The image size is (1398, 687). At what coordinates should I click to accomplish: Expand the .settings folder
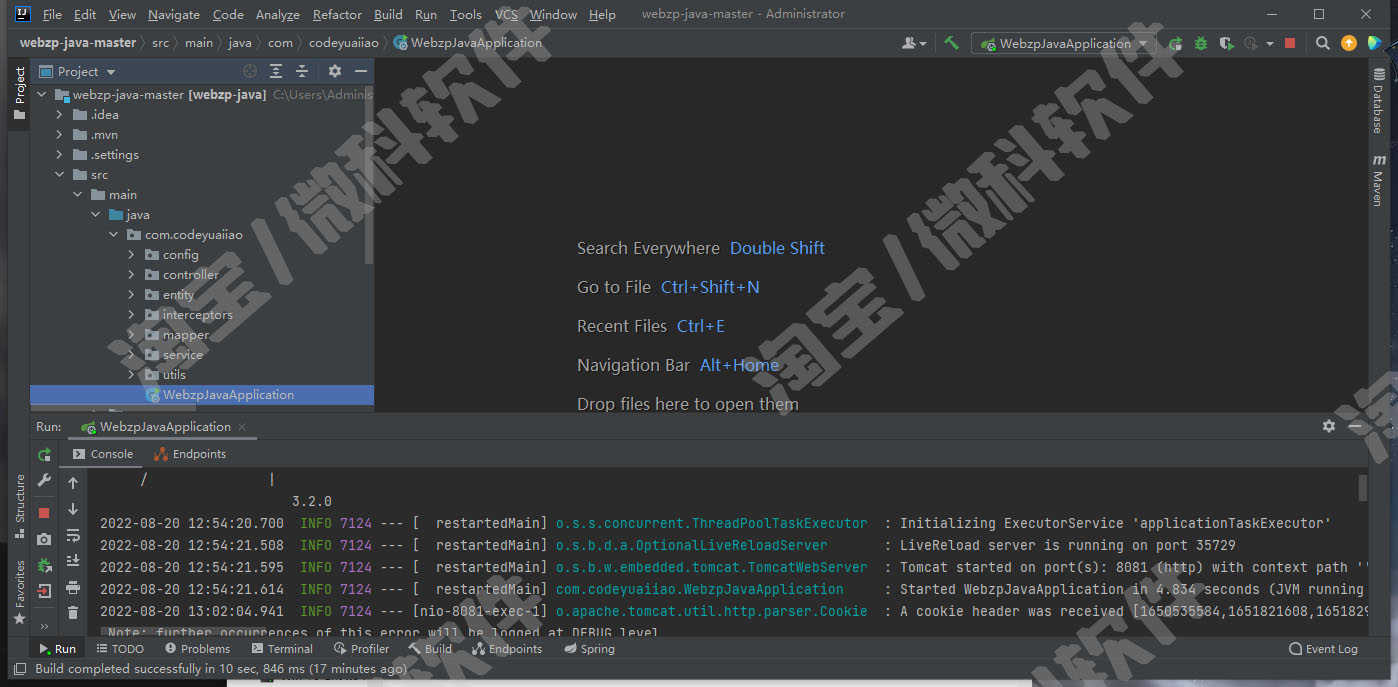pyautogui.click(x=60, y=155)
